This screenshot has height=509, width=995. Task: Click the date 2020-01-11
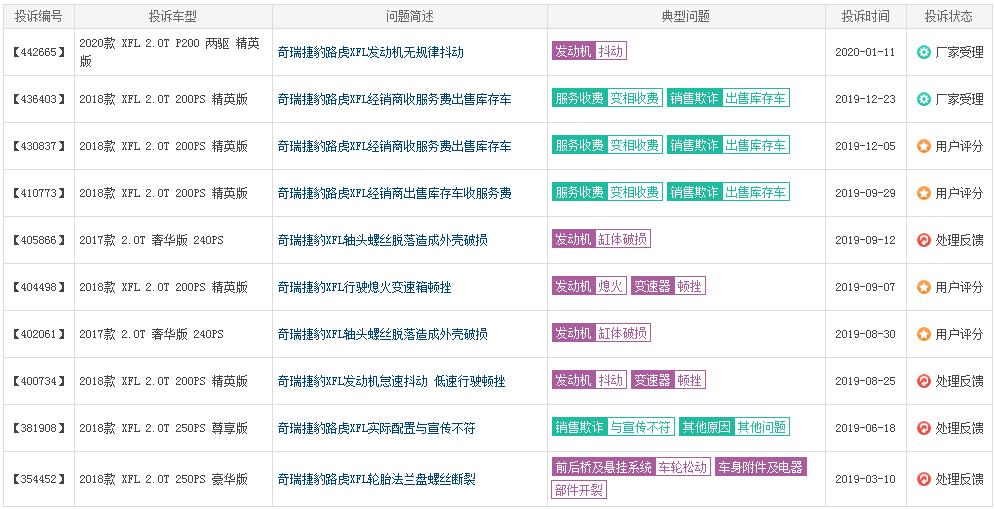pos(865,52)
